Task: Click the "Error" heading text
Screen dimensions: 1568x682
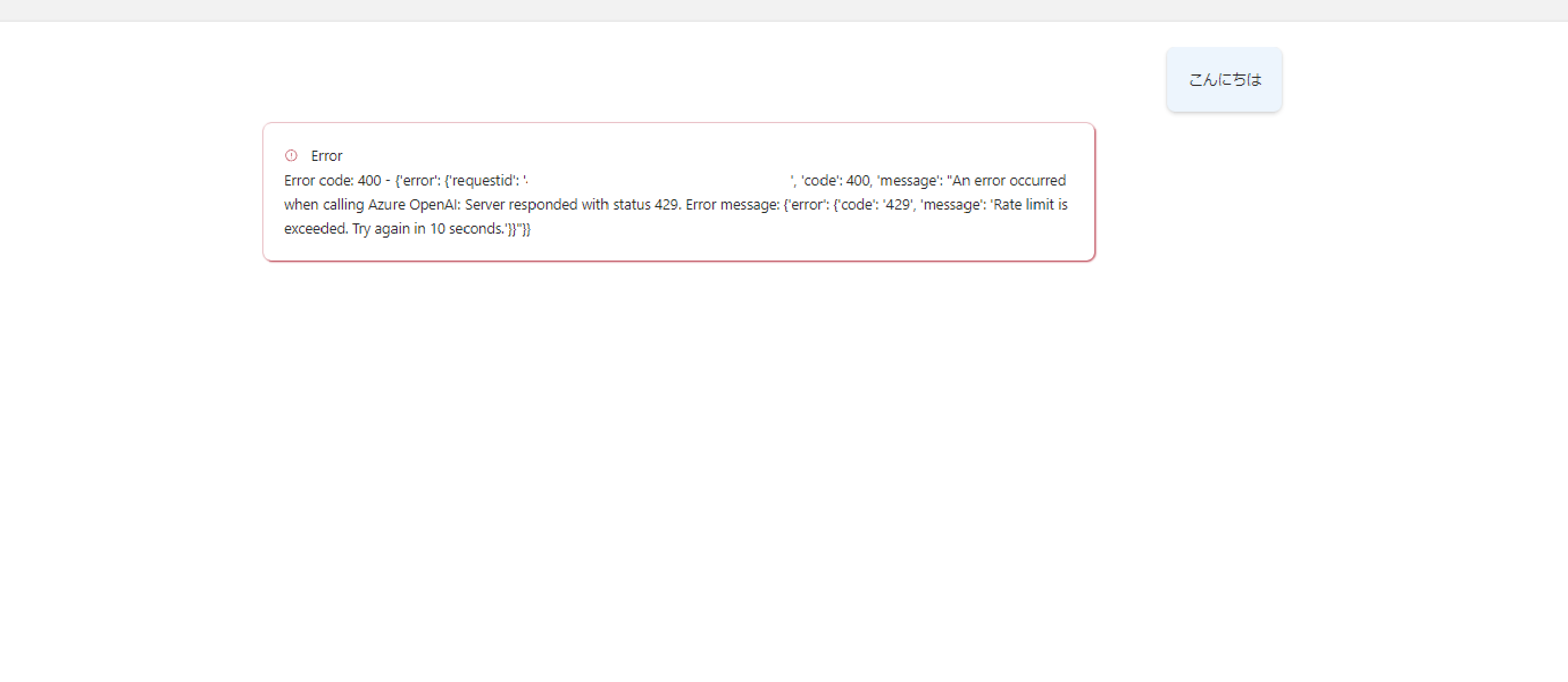Action: tap(326, 156)
